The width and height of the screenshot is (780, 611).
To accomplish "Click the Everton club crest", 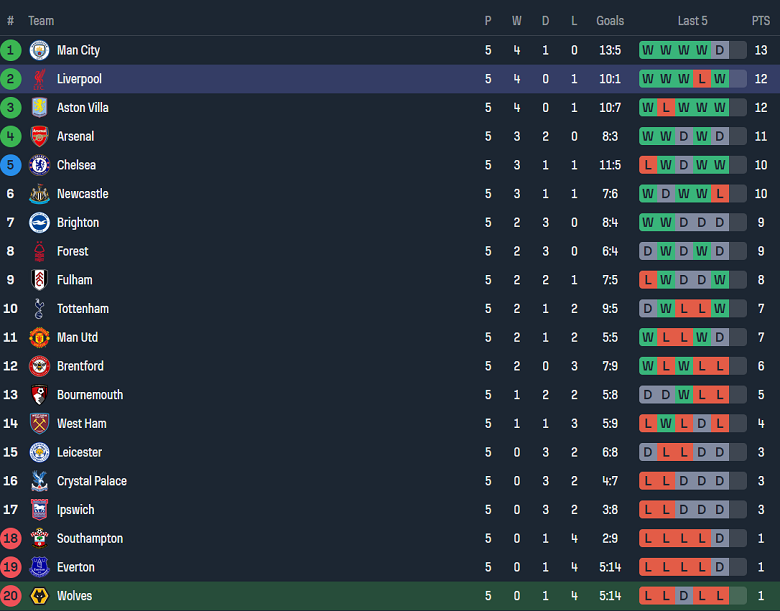I will (39, 567).
